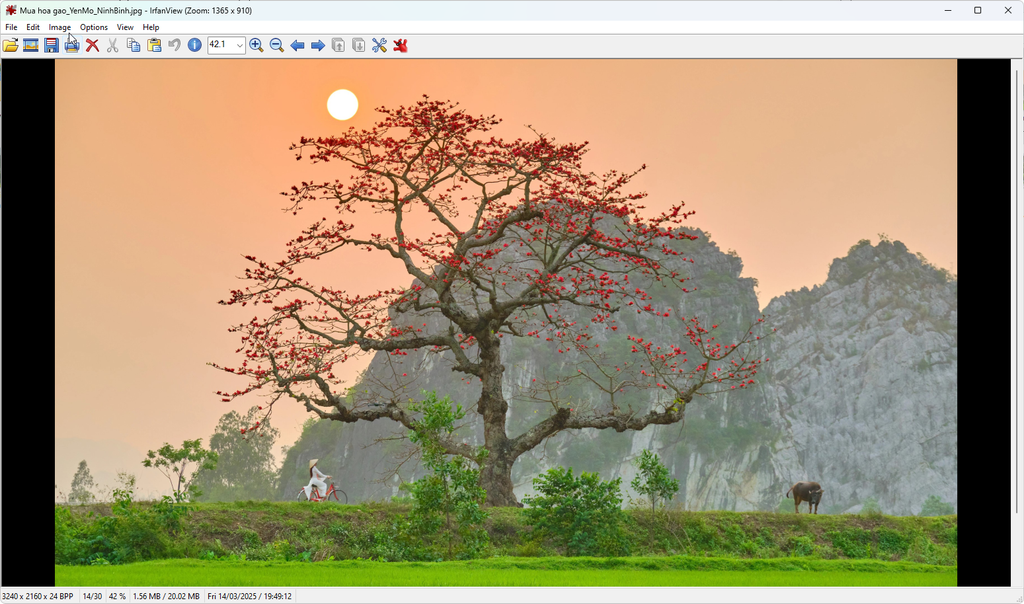Go to previous image with left arrow
1024x604 pixels.
pos(297,45)
